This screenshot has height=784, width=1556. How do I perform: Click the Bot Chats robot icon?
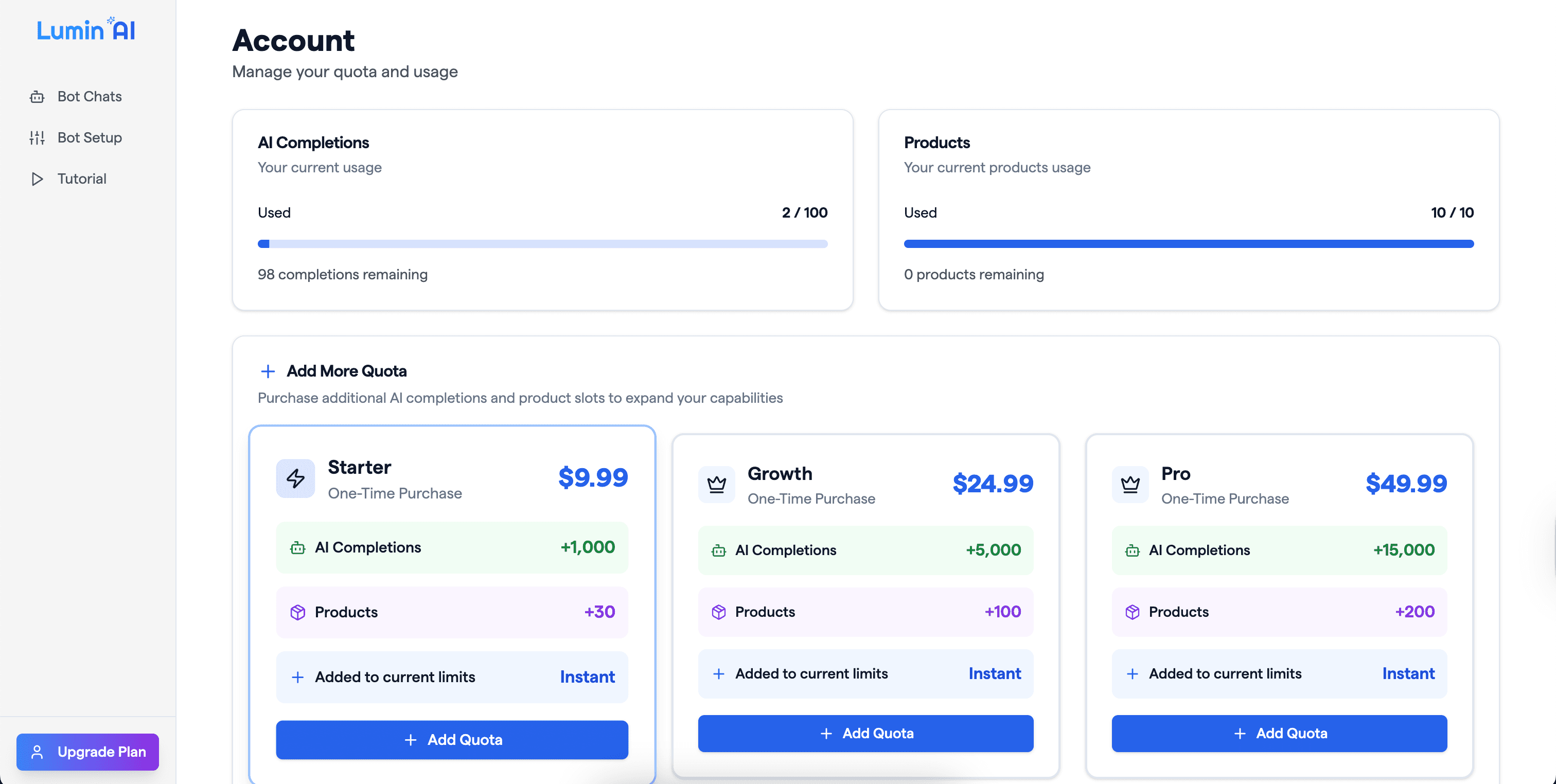click(x=37, y=97)
